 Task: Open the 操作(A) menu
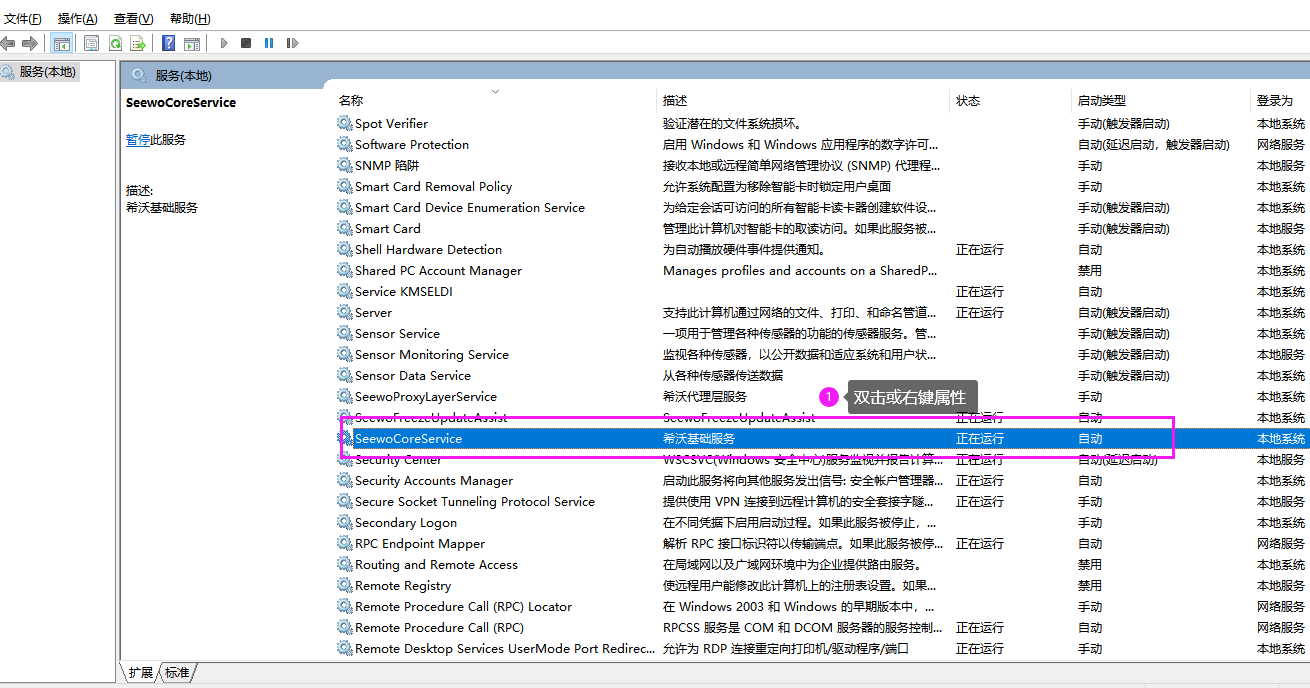77,18
